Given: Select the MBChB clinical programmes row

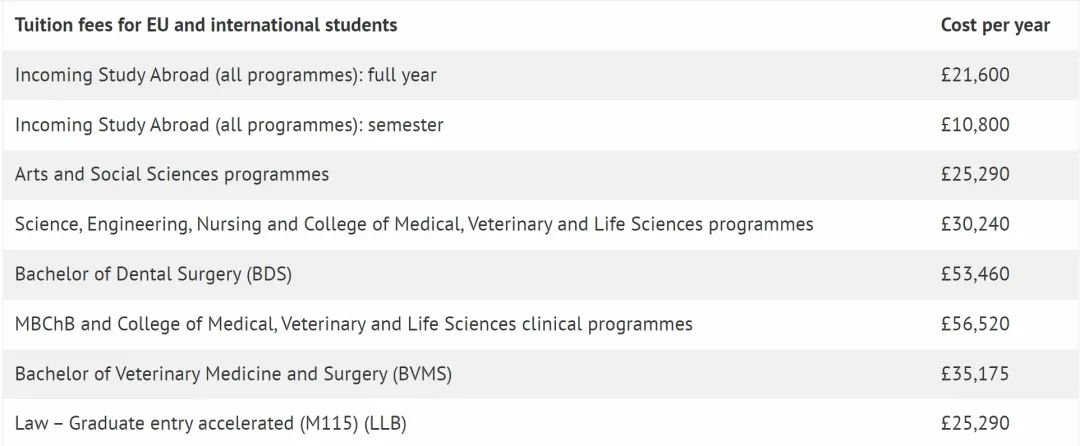Looking at the screenshot, I should click(x=540, y=324).
